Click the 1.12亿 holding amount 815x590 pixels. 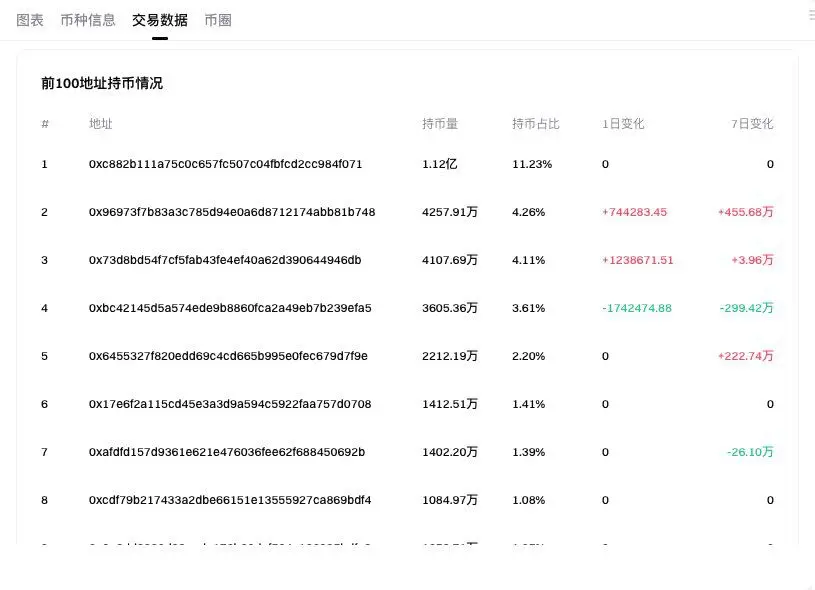[440, 164]
